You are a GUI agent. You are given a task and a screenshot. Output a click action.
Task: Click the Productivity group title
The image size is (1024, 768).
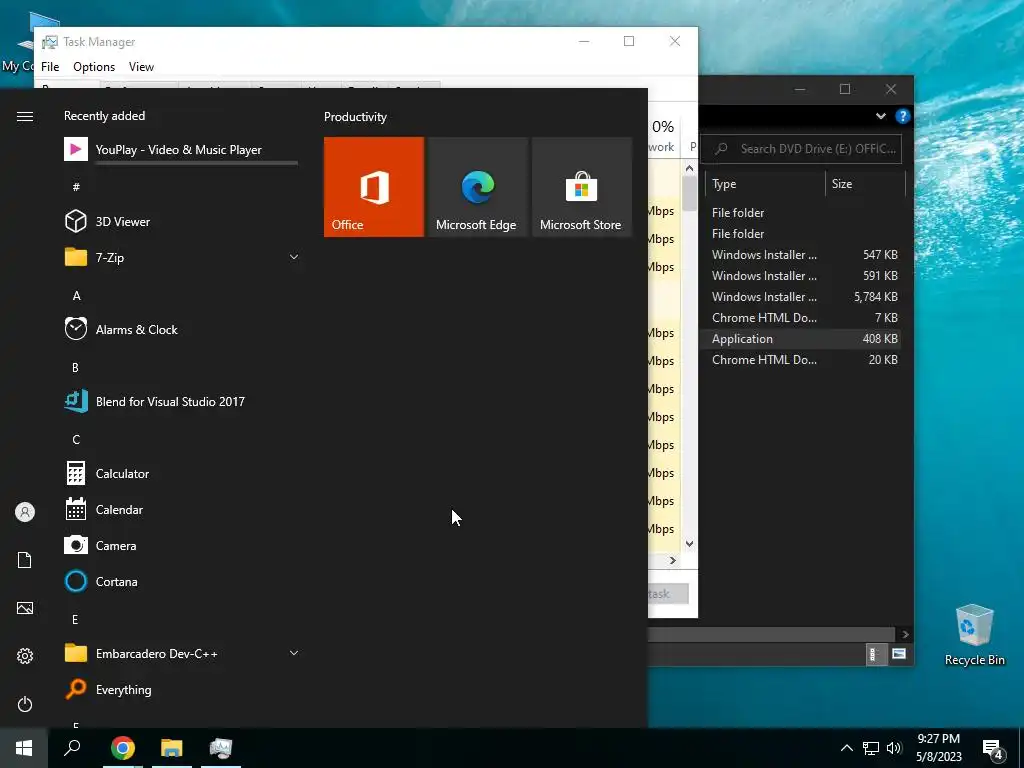click(x=355, y=117)
